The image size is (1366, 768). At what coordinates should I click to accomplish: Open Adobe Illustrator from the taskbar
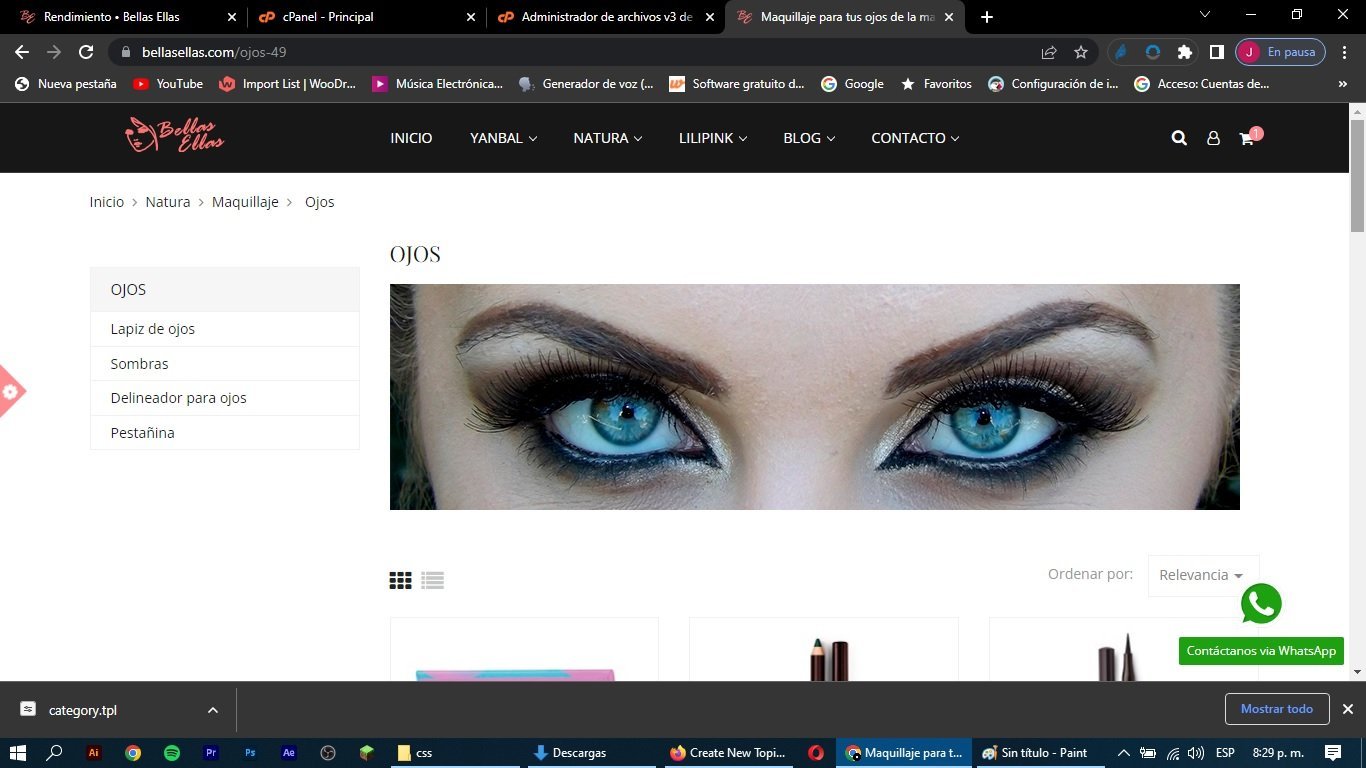[x=94, y=753]
